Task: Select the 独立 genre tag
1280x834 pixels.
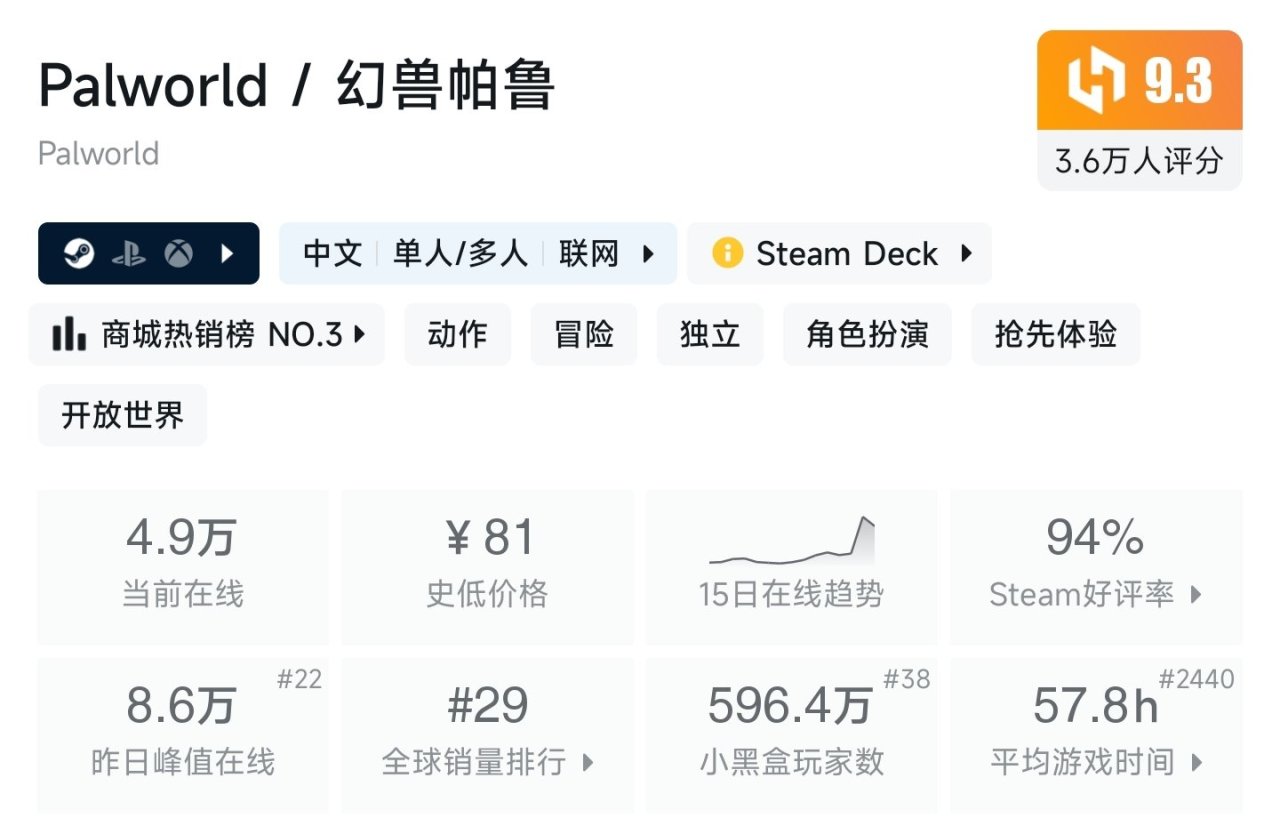Action: (x=710, y=335)
